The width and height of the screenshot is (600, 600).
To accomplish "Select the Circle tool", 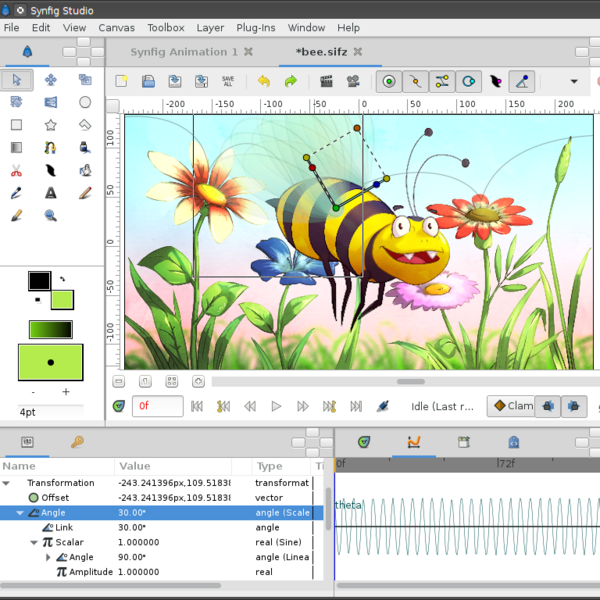I will pos(85,102).
